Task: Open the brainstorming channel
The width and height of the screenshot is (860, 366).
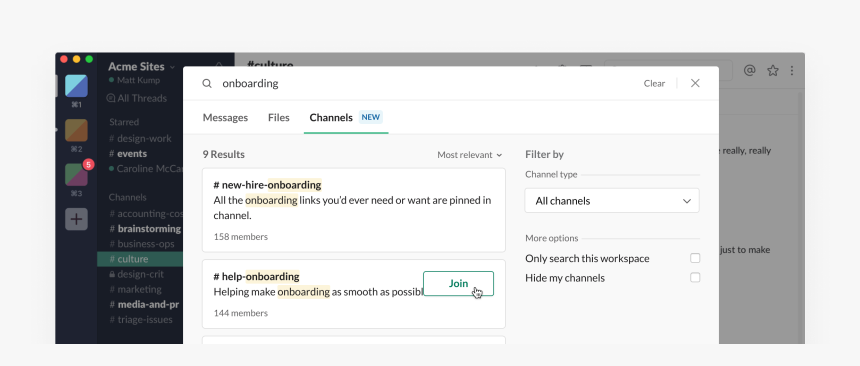Action: coord(145,229)
